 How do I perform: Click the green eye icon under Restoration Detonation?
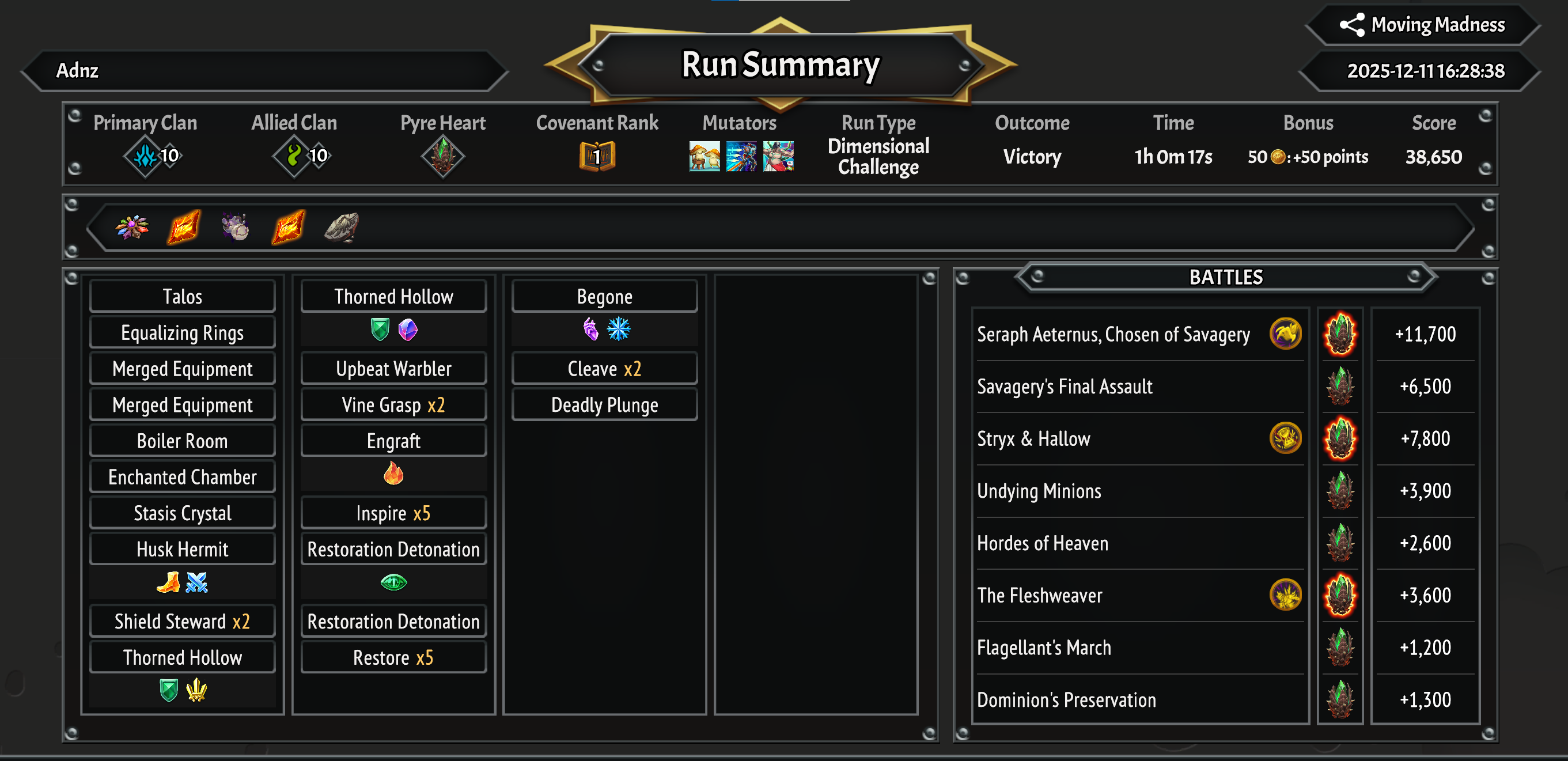393,582
